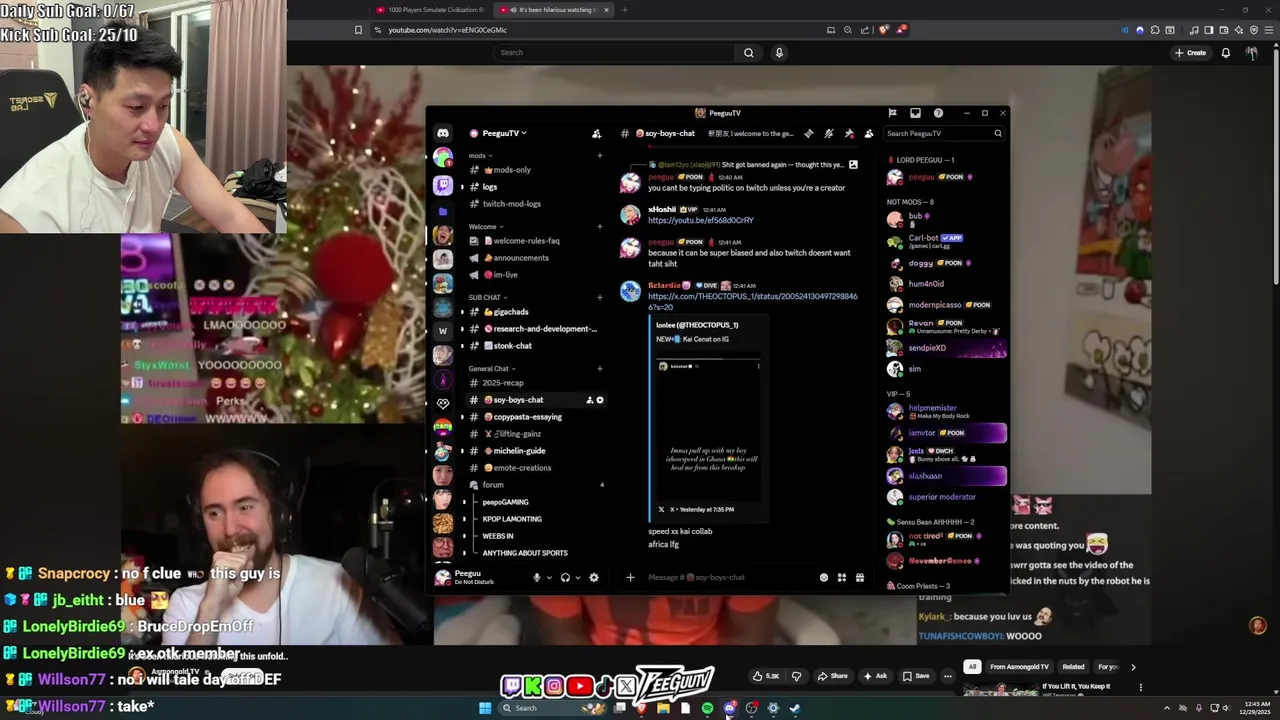Collapse the Welcome category
The width and height of the screenshot is (1280, 720).
485,226
